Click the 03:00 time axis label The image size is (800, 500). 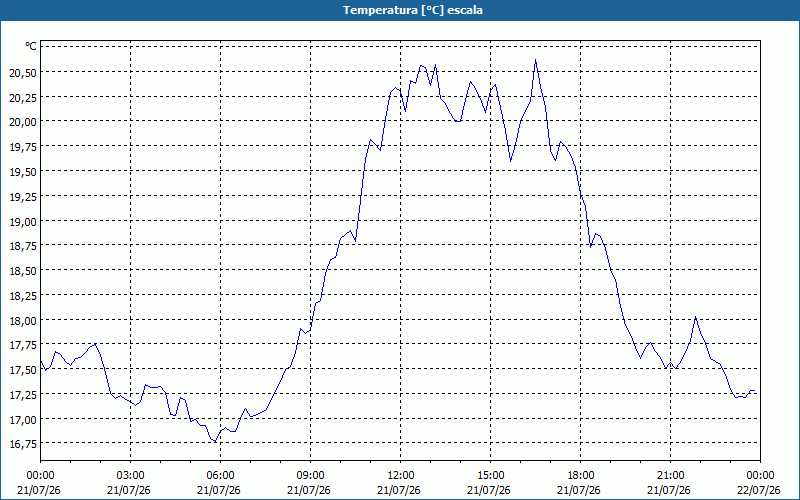click(131, 476)
